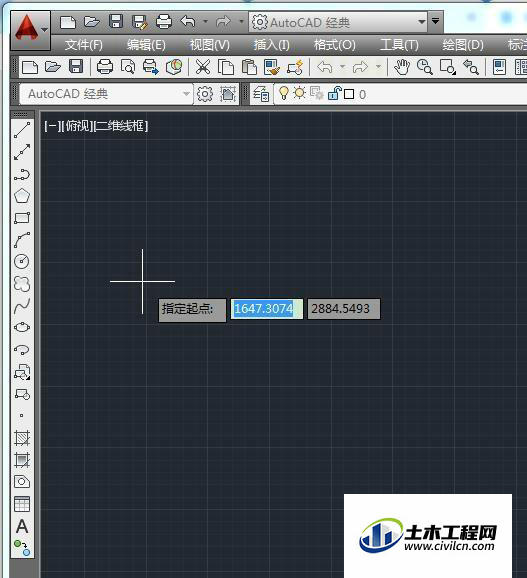Viewport: 527px width, 578px height.
Task: Click Save As in quick access toolbar
Action: click(x=140, y=22)
